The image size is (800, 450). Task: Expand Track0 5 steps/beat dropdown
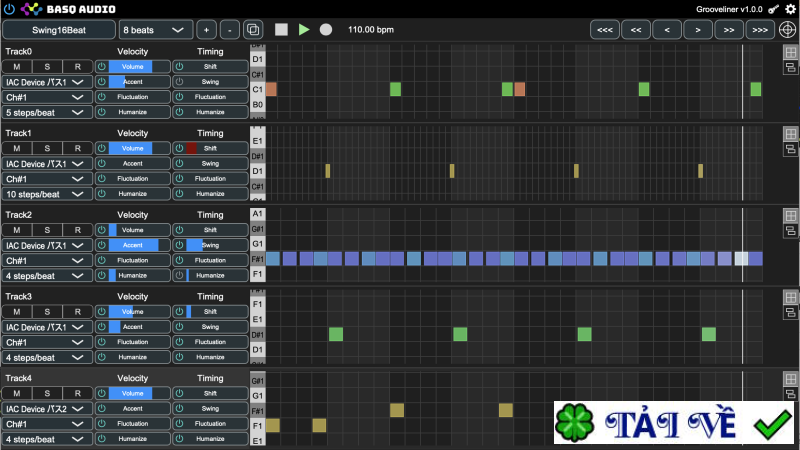click(x=46, y=112)
